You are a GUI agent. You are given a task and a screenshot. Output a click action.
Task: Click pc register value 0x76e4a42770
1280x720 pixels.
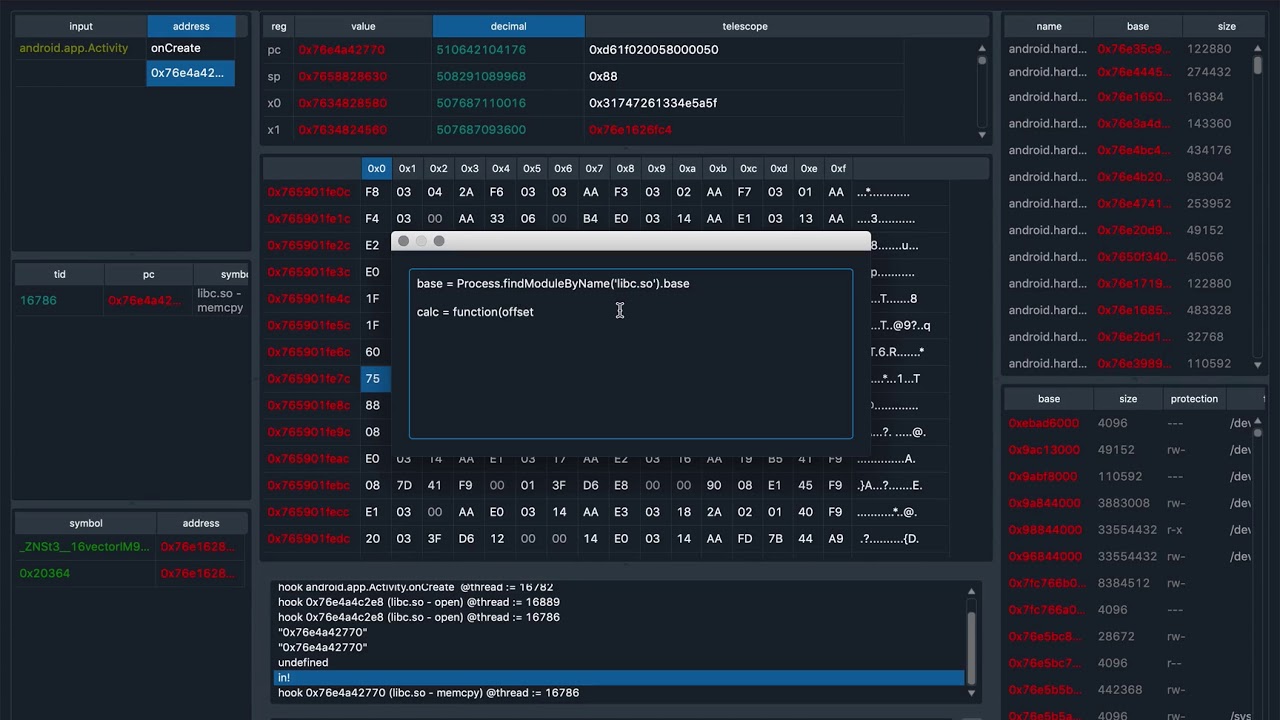point(341,49)
